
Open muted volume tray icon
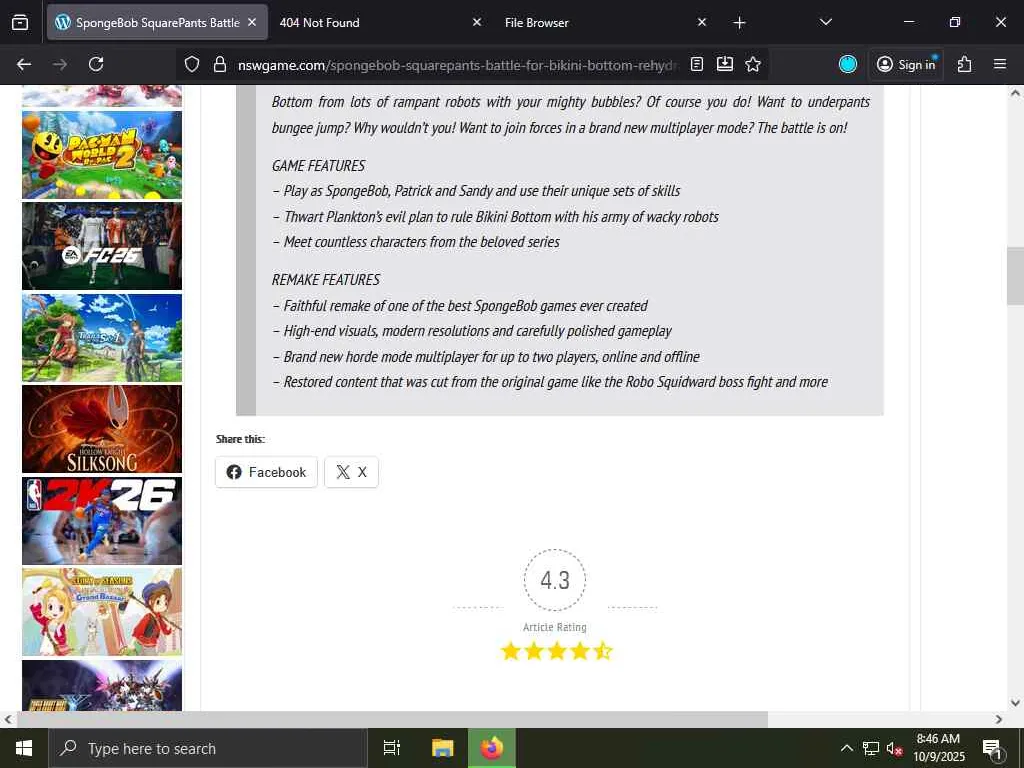click(x=894, y=748)
